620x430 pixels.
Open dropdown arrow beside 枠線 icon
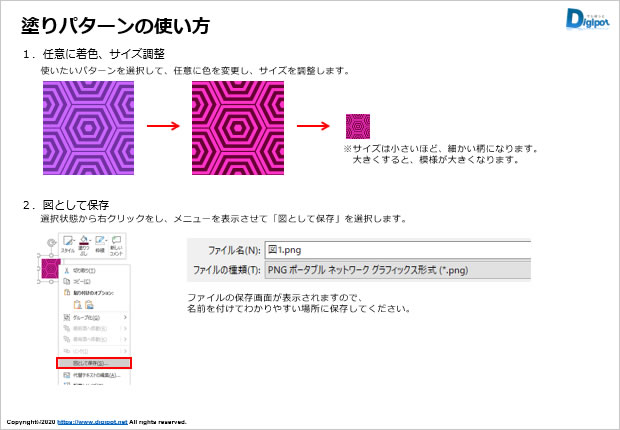coord(107,240)
